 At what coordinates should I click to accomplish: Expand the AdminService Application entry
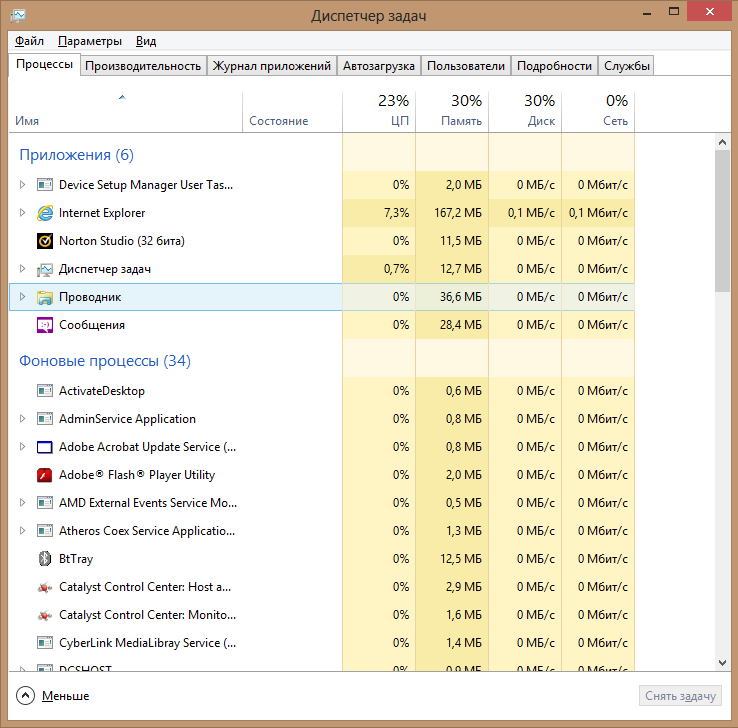click(22, 419)
